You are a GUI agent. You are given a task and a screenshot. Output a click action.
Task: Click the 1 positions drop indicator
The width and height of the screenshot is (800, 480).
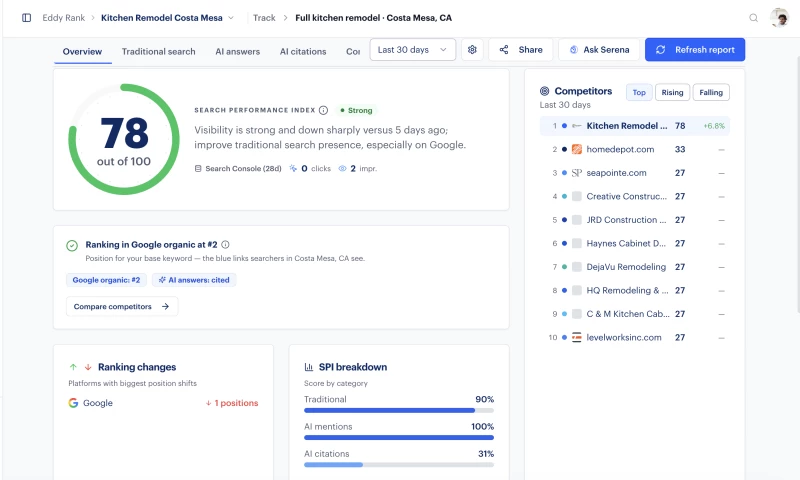coord(232,403)
